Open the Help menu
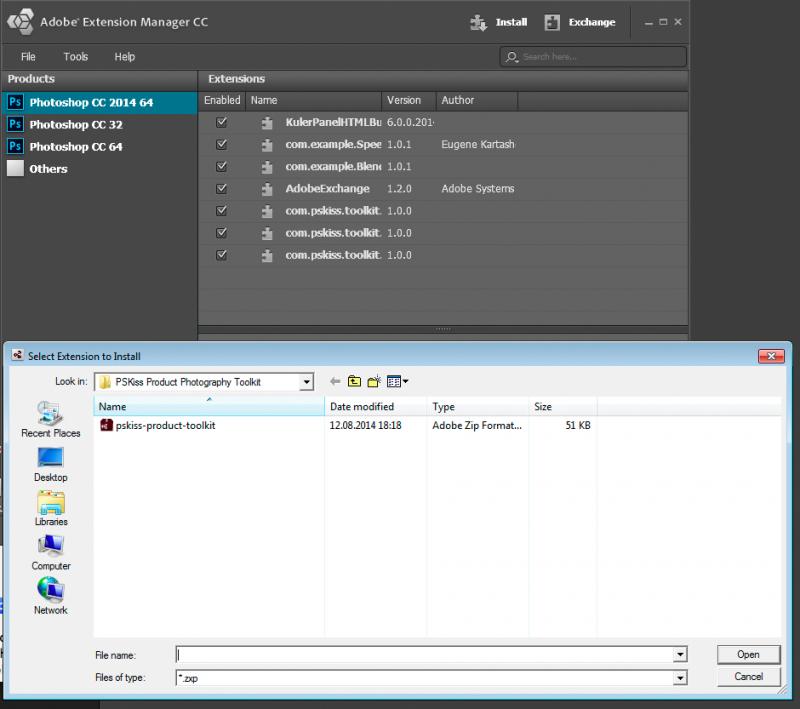Viewport: 800px width, 709px height. point(124,57)
